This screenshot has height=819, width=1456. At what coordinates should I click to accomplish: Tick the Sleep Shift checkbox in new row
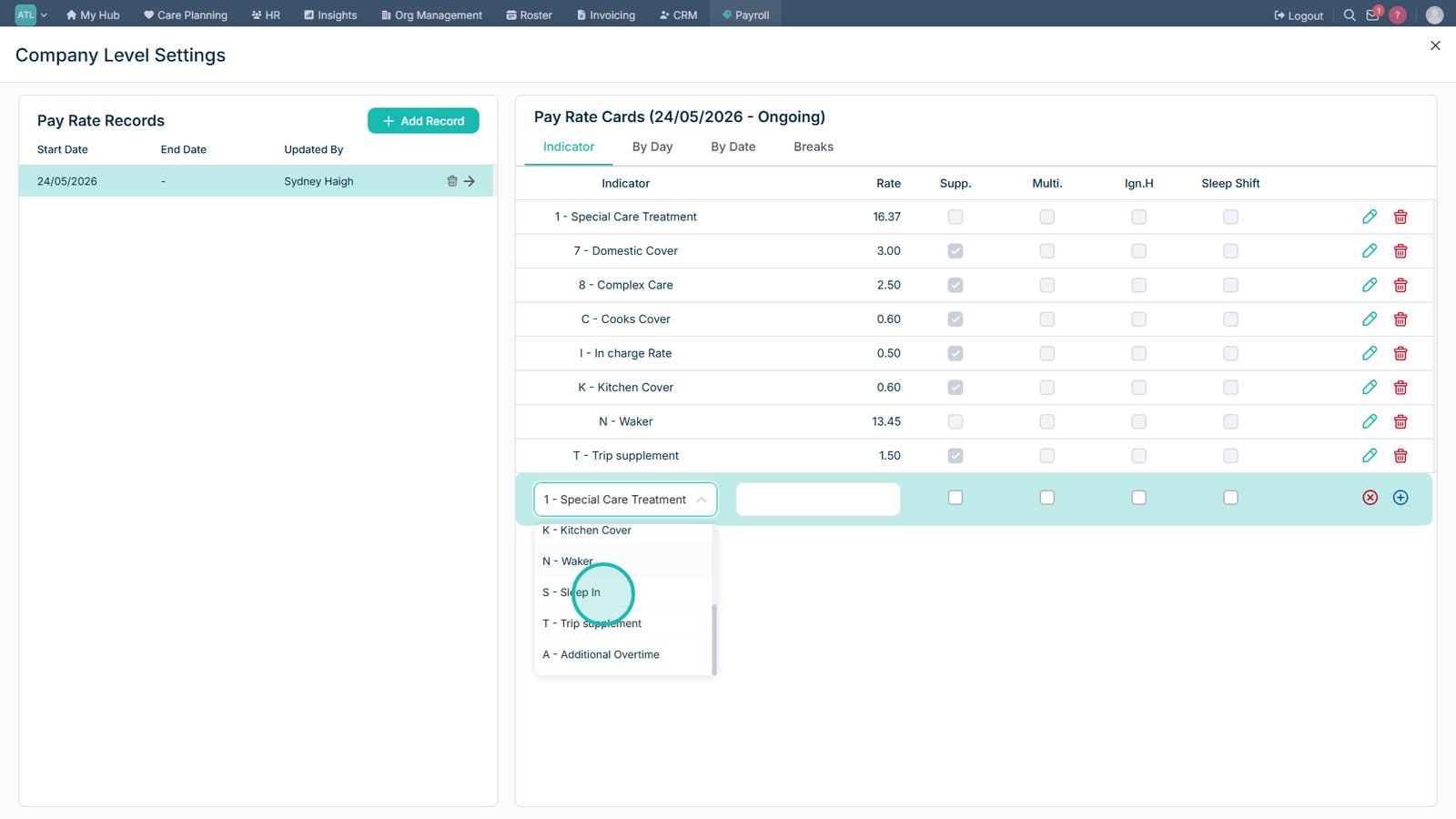coord(1230,498)
